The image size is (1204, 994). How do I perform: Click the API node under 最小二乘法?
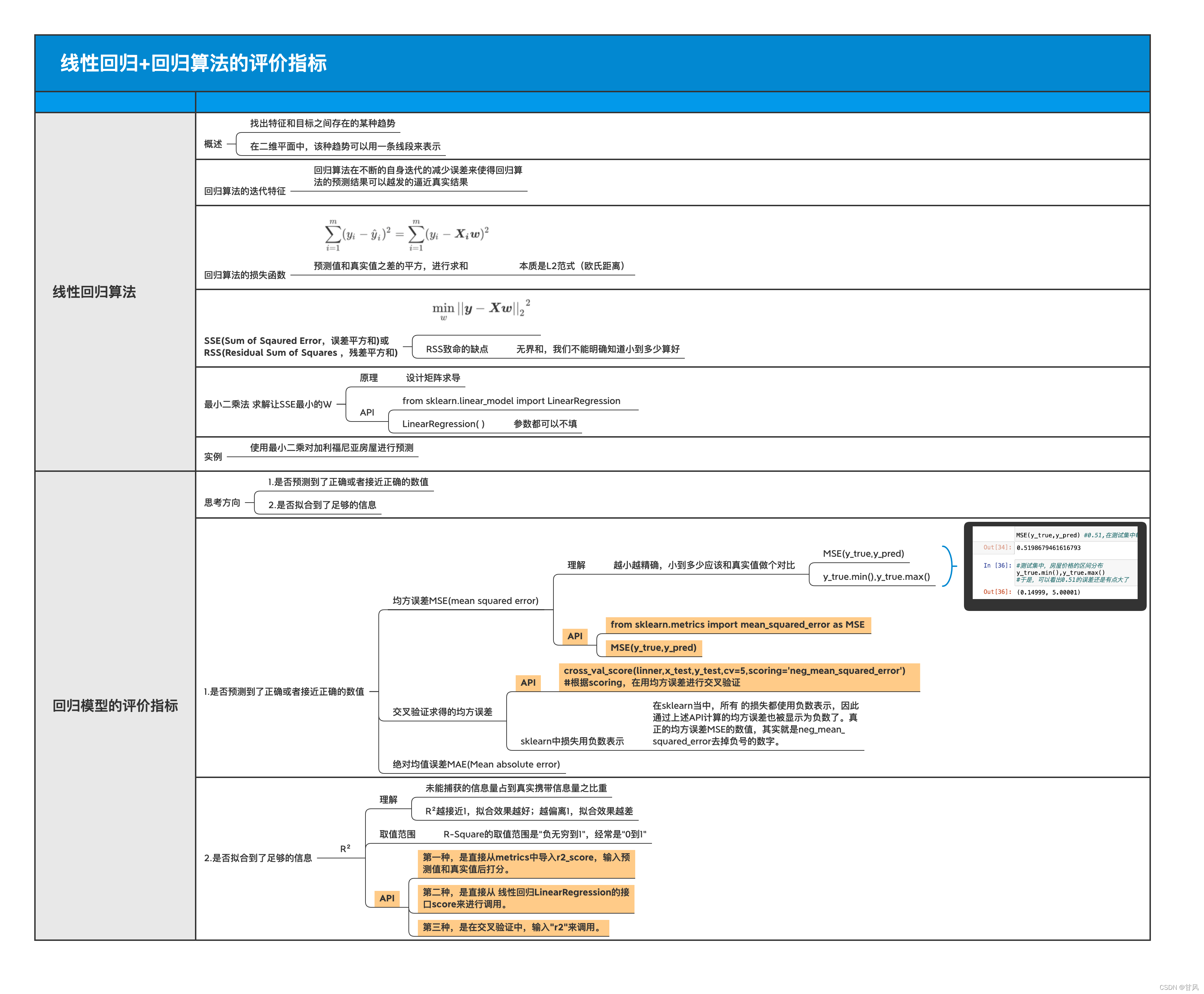click(367, 412)
